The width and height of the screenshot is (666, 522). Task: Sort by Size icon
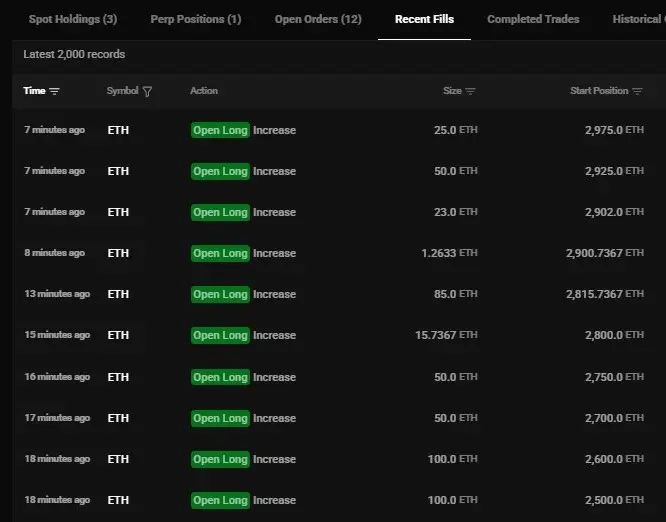click(x=470, y=91)
